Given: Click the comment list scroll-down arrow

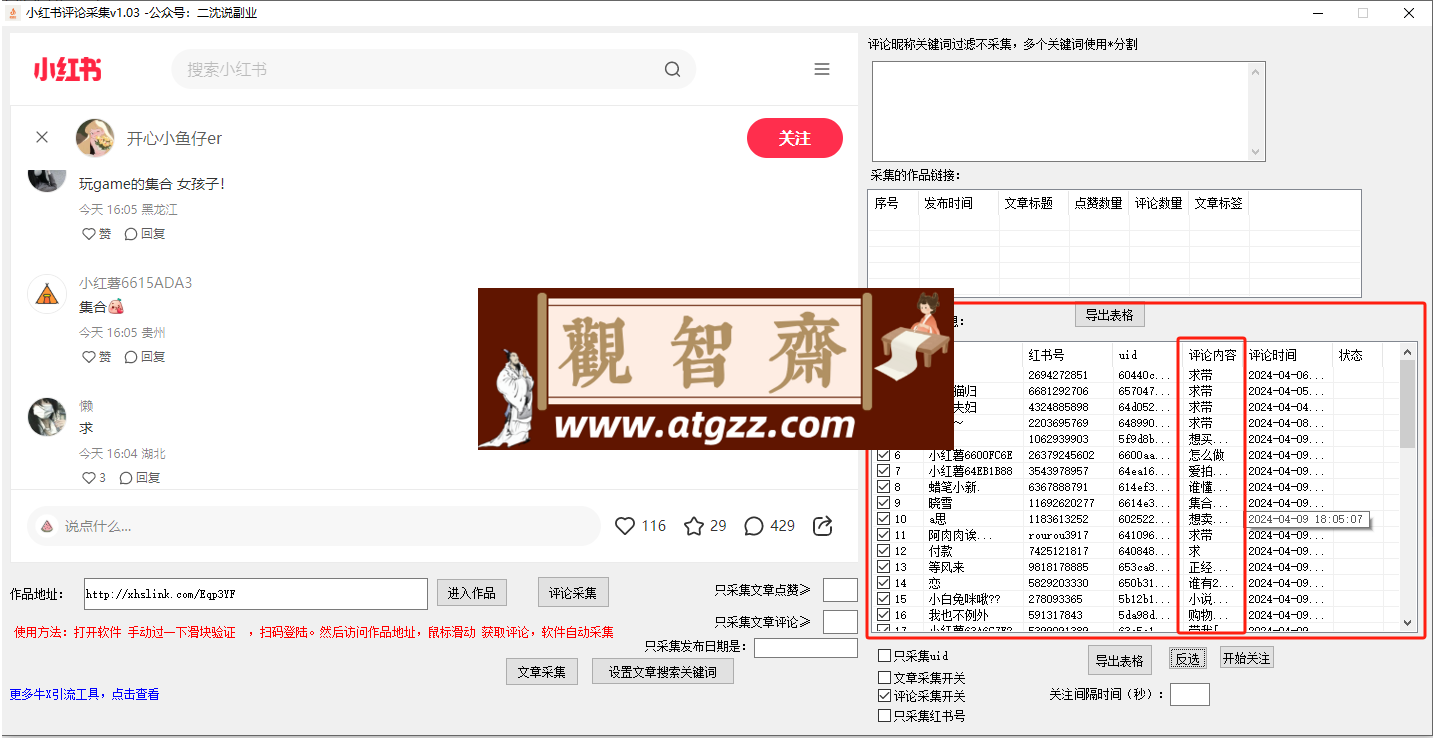Looking at the screenshot, I should point(1408,622).
